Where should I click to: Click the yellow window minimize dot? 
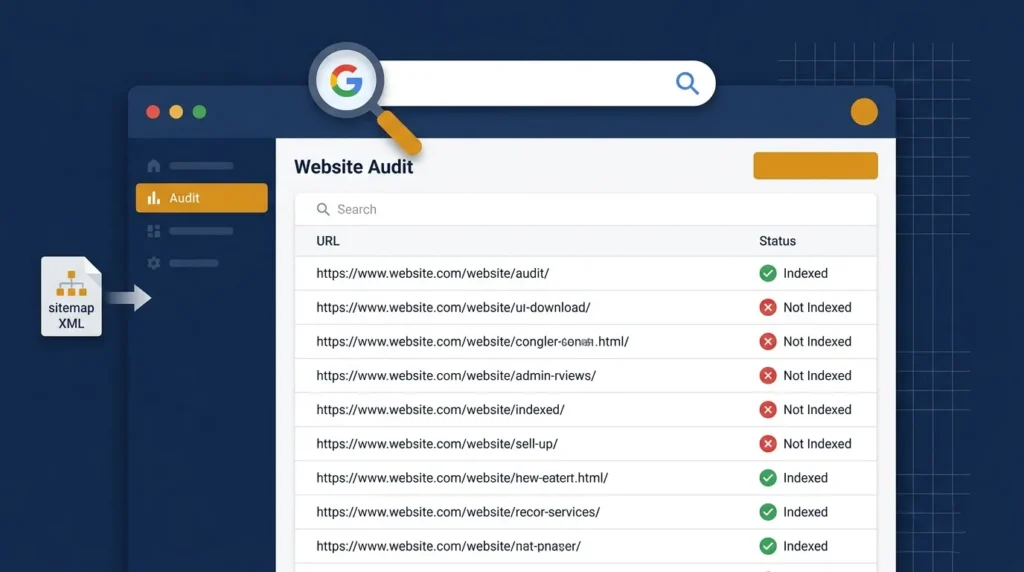(x=176, y=112)
